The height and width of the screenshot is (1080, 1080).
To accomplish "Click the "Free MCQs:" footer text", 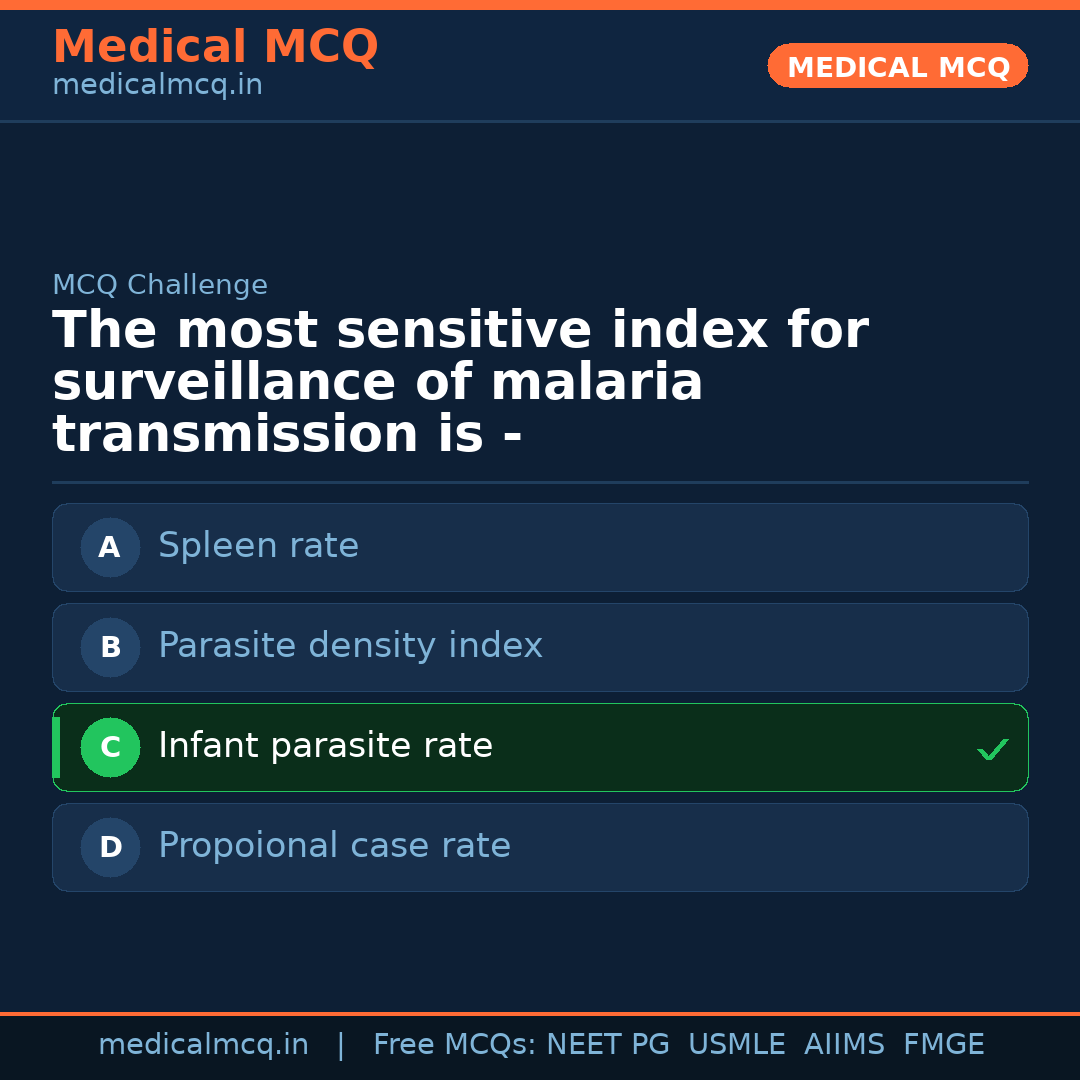I will pos(455,1045).
